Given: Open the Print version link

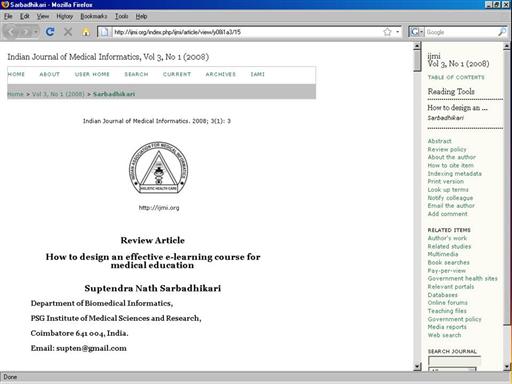Looking at the screenshot, I should click(x=446, y=181).
